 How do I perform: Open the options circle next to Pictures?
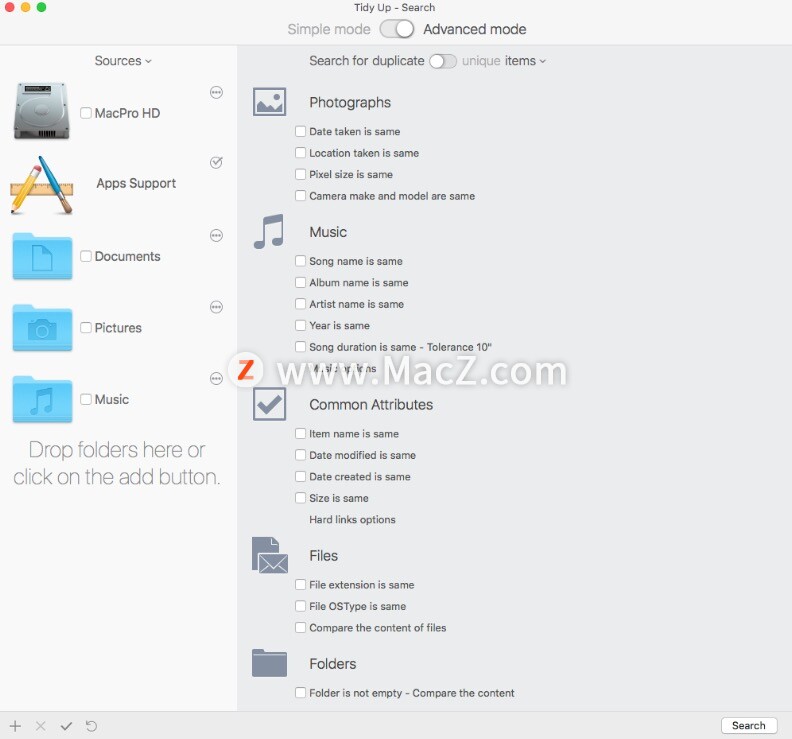coord(216,307)
